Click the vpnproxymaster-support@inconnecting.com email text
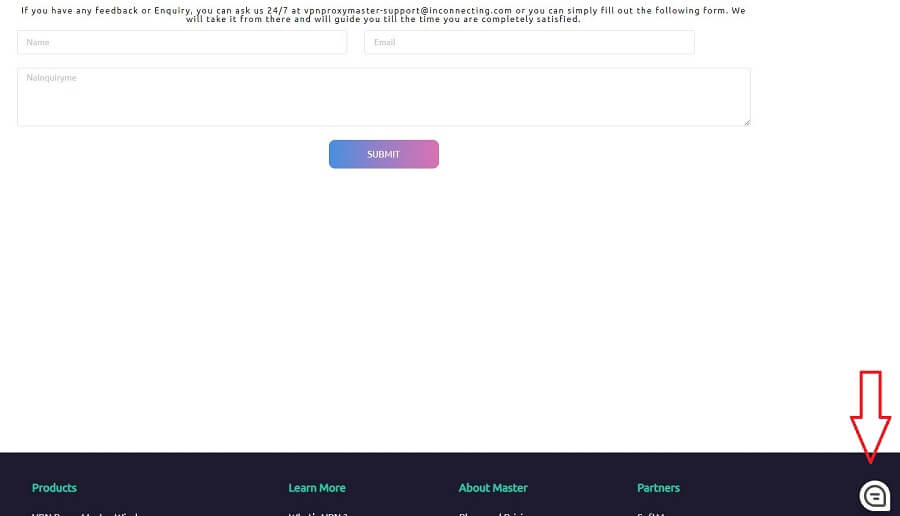Screen dimensions: 900x516 click(408, 10)
